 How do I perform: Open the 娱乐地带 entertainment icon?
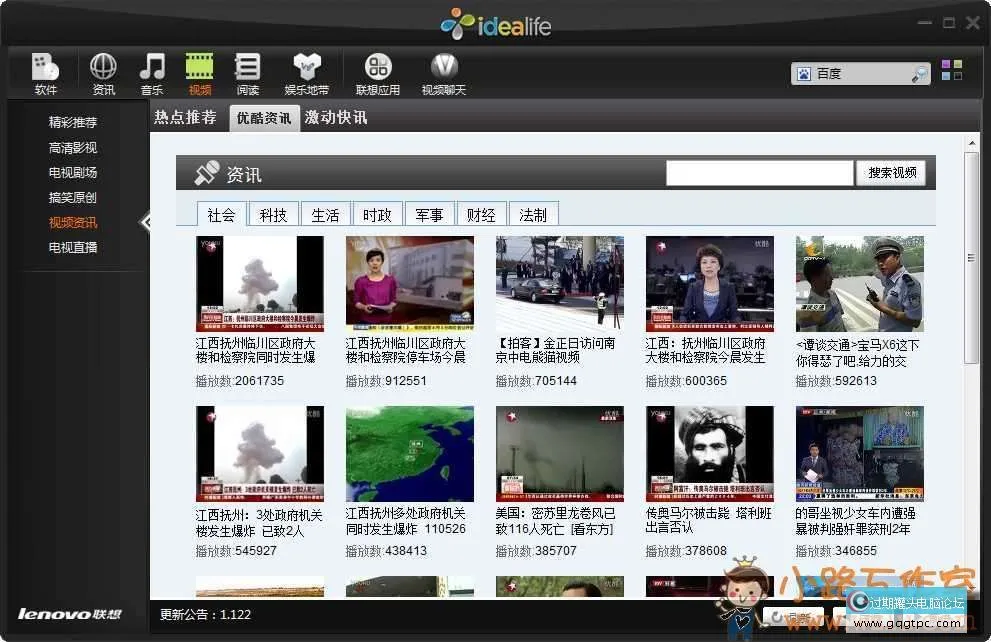click(x=307, y=68)
